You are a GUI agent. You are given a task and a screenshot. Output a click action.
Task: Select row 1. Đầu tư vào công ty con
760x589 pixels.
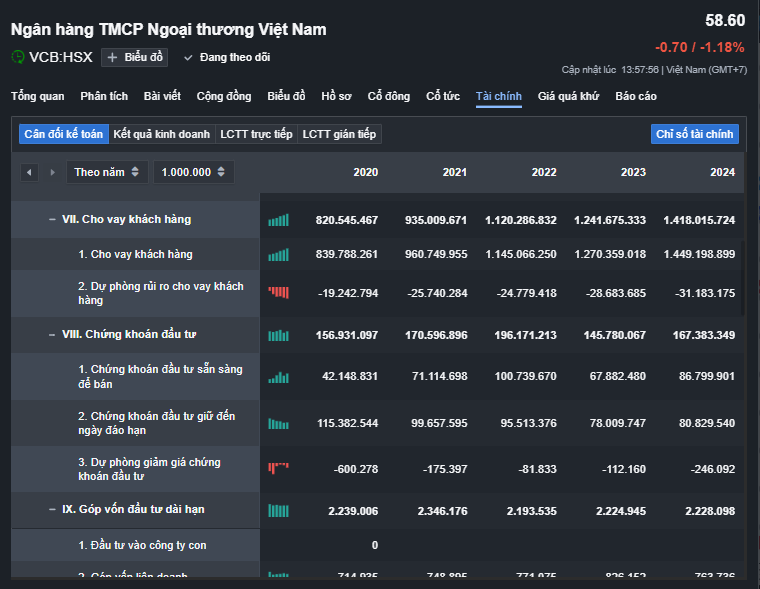tap(135, 545)
